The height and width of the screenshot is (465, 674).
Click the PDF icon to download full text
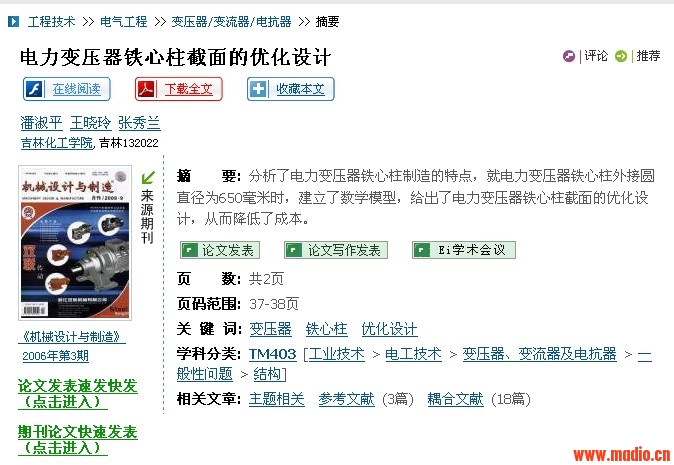click(x=146, y=89)
